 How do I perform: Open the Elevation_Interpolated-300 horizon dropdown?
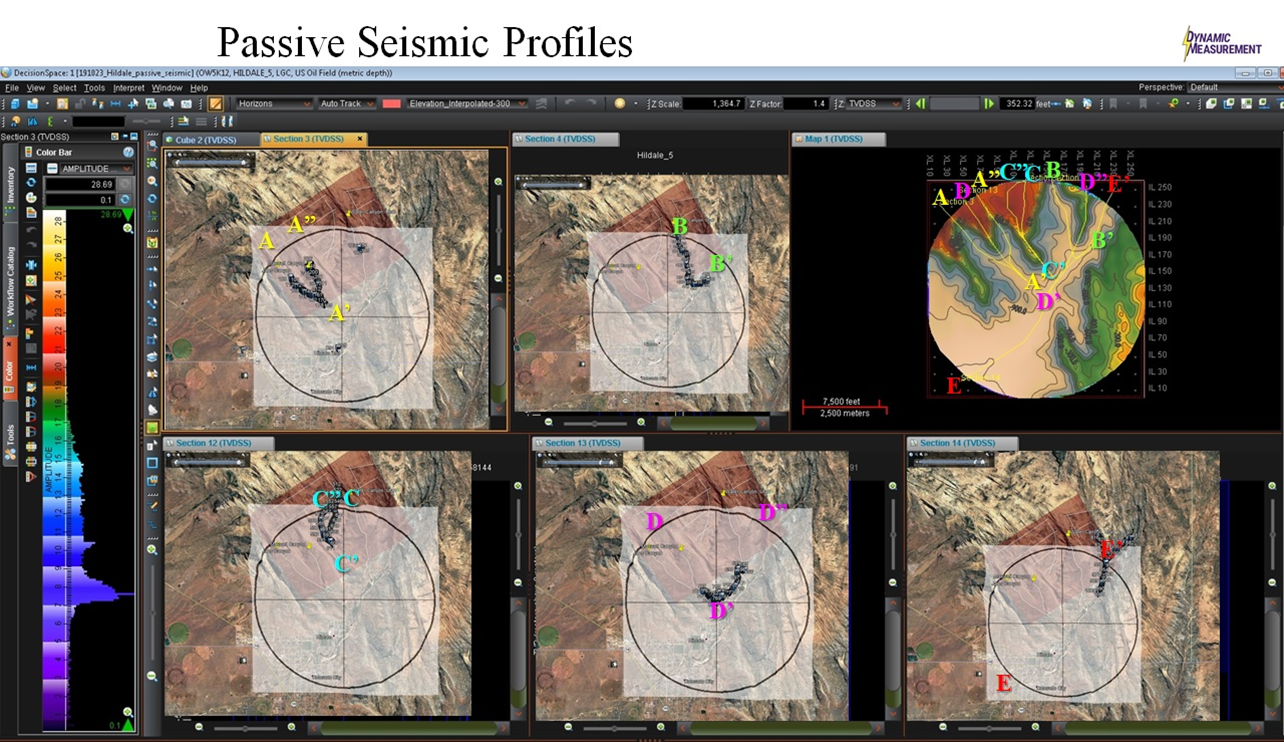(467, 104)
